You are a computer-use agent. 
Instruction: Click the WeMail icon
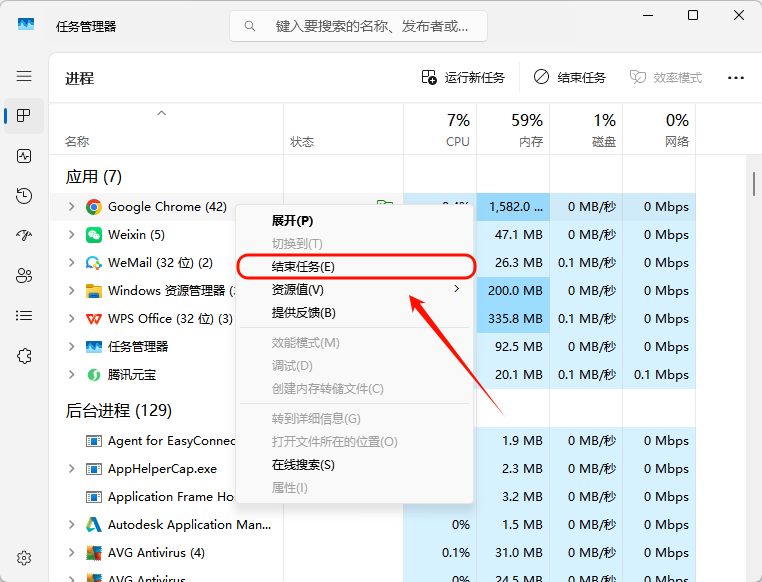(x=94, y=263)
